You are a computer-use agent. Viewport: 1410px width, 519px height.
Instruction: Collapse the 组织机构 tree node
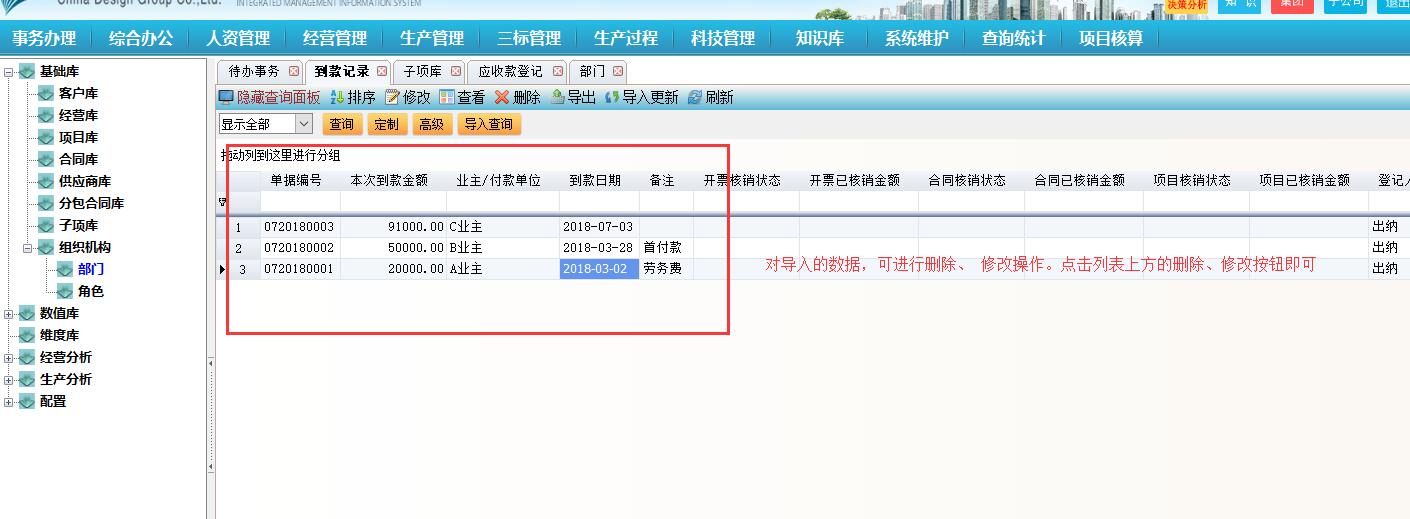pos(29,248)
